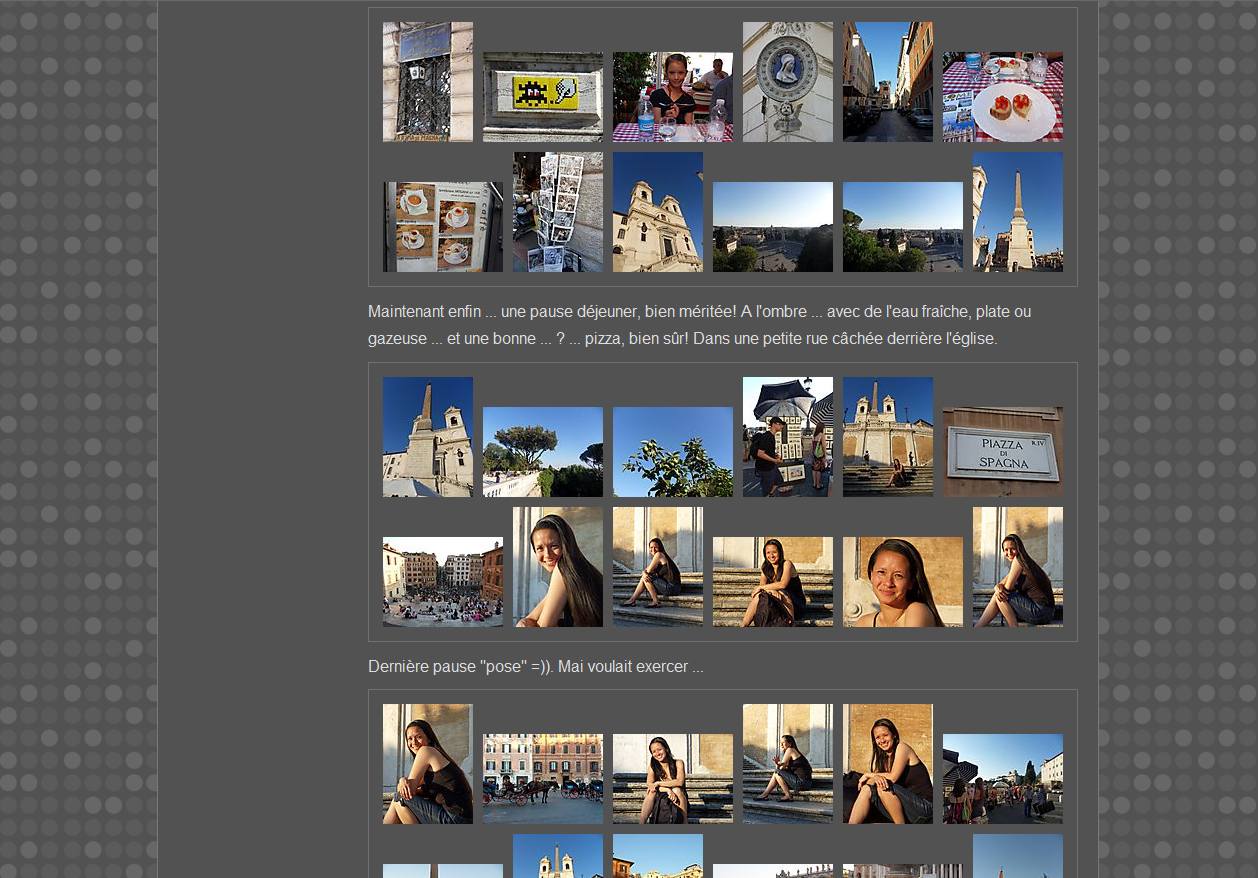This screenshot has width=1258, height=878.
Task: View the leafy branch against blue sky
Action: click(x=672, y=452)
